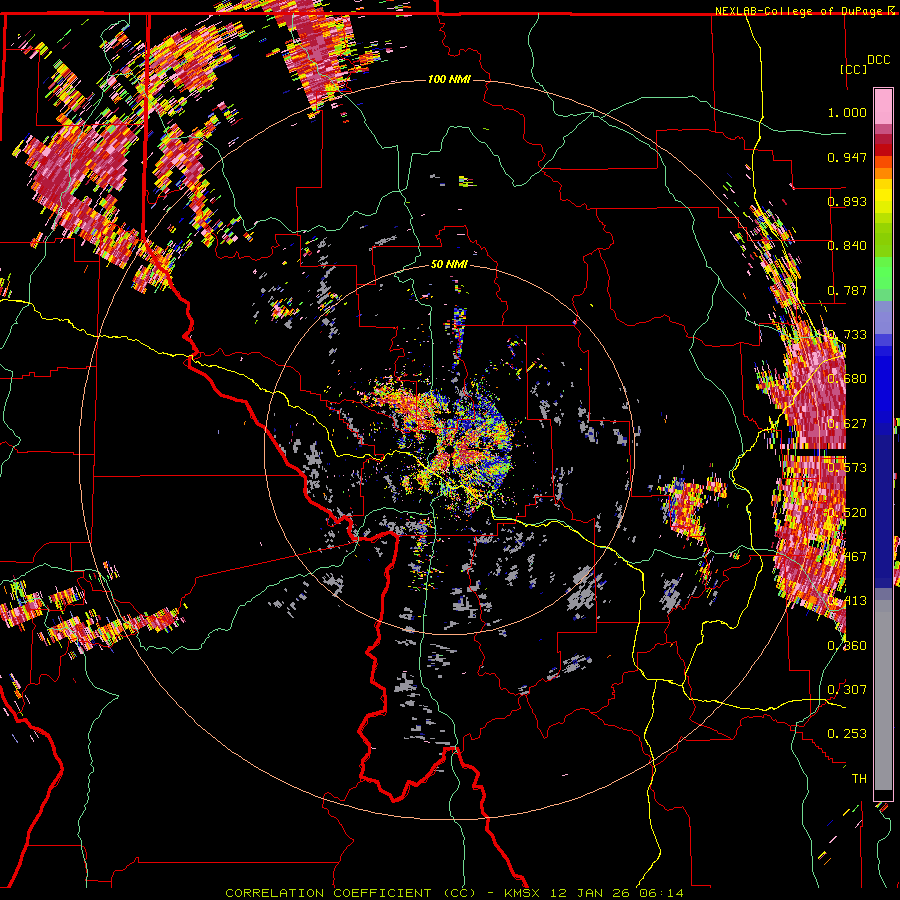Viewport: 900px width, 900px height.
Task: Pick the light pink segment of the color bar
Action: click(x=883, y=106)
